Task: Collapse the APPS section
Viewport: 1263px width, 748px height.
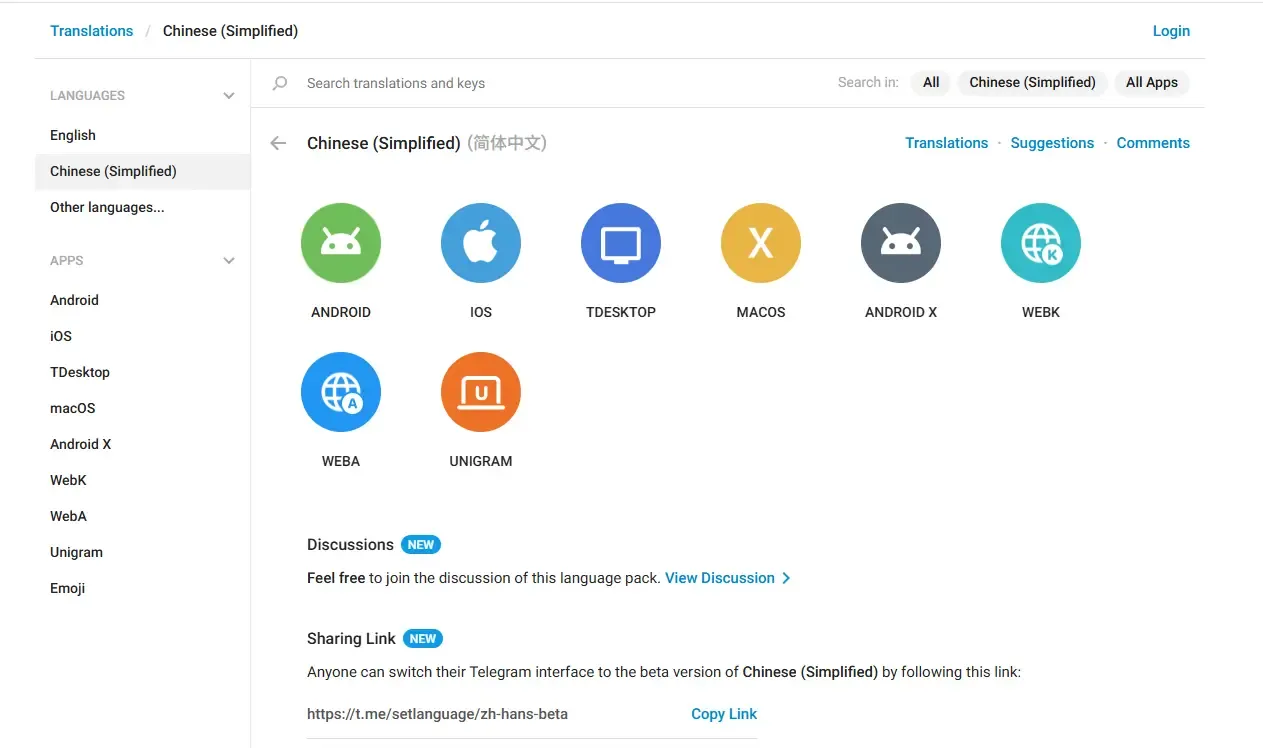Action: (x=228, y=260)
